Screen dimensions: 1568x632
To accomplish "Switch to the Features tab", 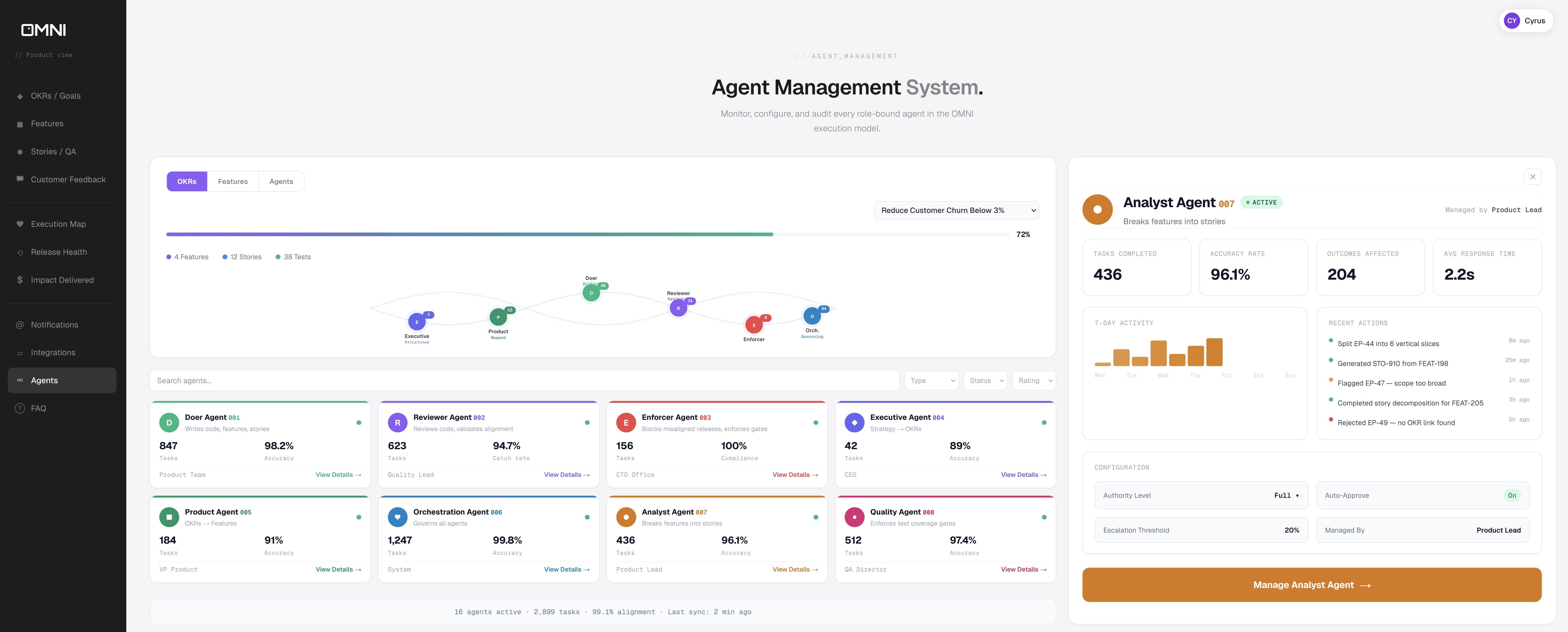I will coord(233,182).
